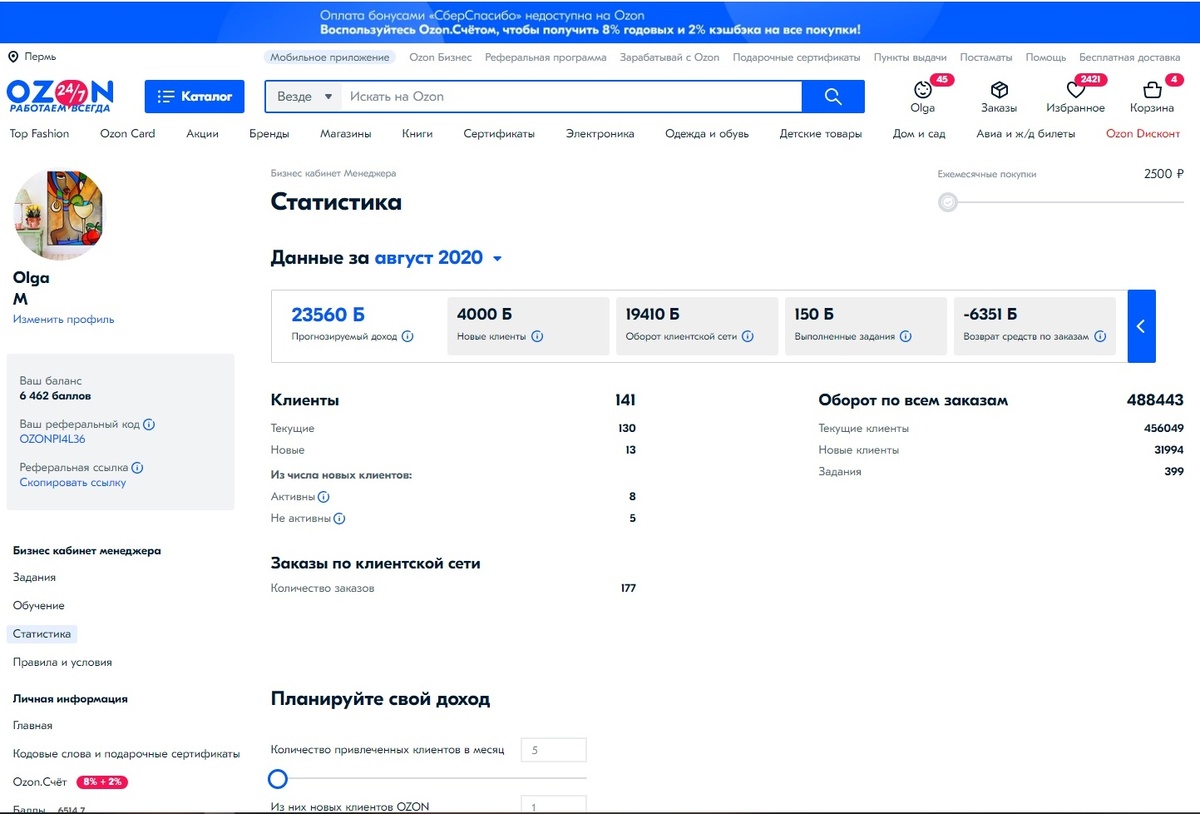Click Мобильное приложение link
Image resolution: width=1200 pixels, height=814 pixels.
330,57
